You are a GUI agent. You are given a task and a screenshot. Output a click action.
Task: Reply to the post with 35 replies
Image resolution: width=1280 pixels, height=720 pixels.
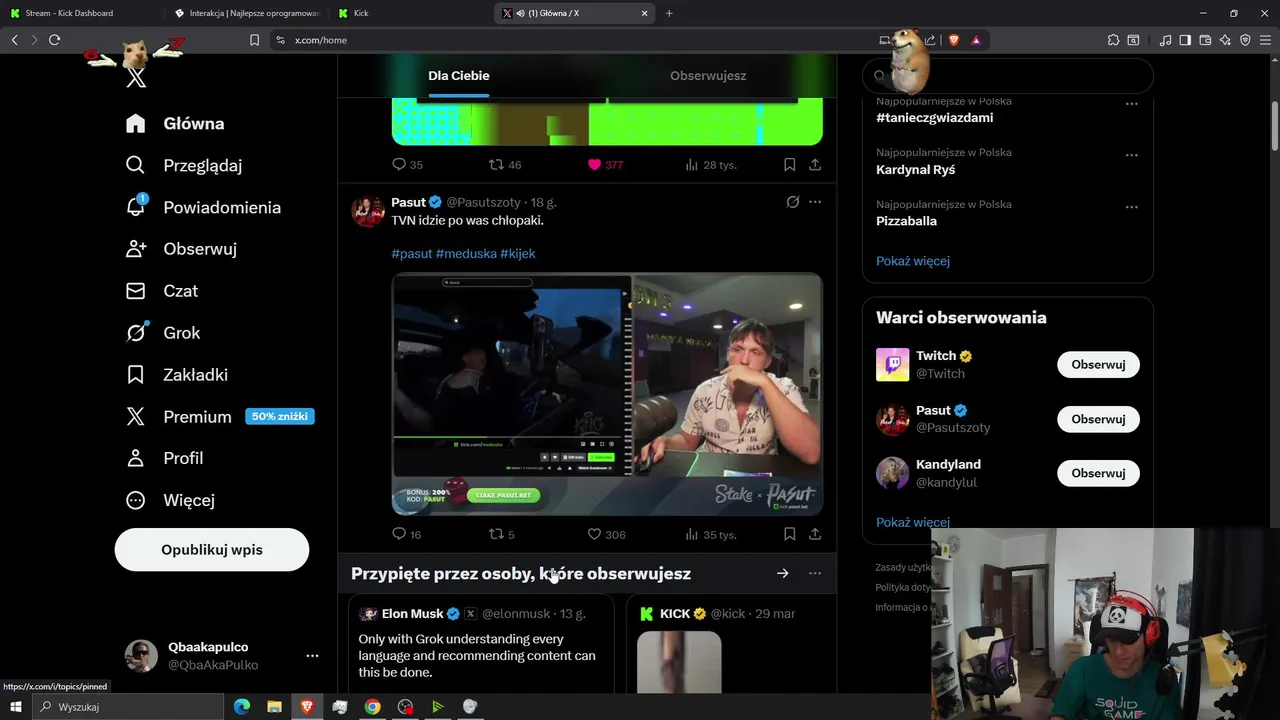coord(399,164)
